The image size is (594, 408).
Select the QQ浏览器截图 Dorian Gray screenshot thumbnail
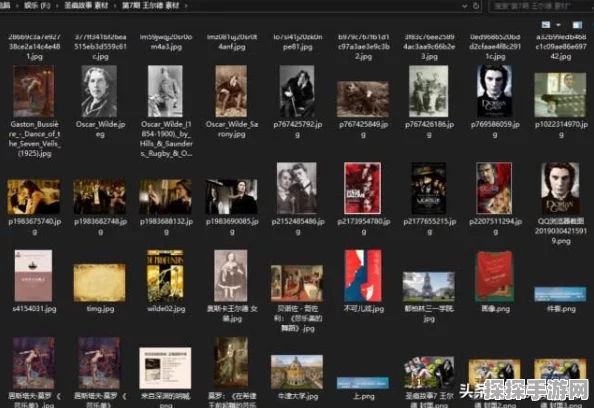(560, 188)
